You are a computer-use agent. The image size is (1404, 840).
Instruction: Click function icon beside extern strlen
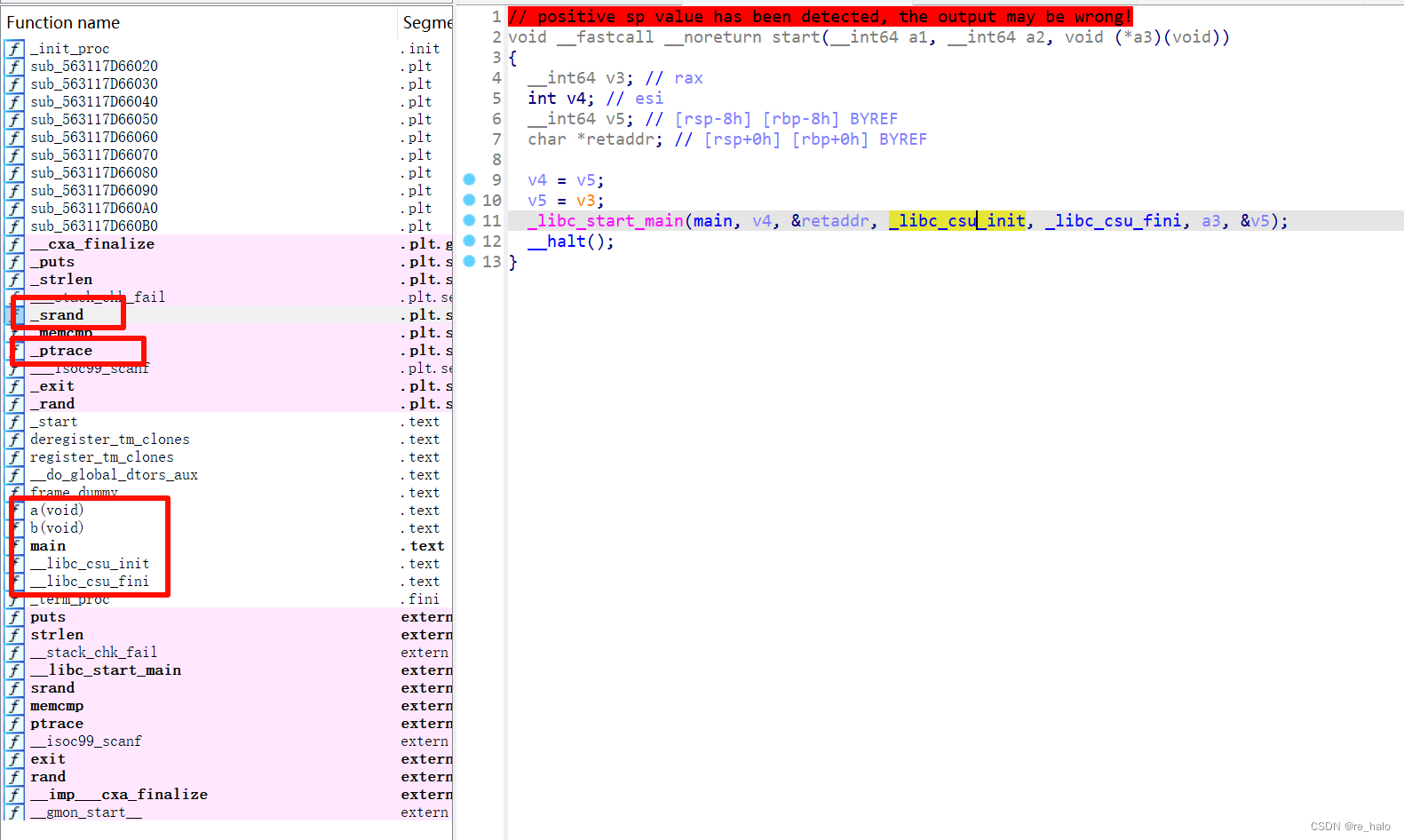(14, 635)
